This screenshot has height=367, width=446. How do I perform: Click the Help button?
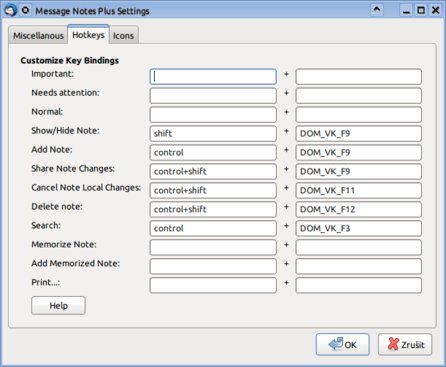(x=58, y=305)
